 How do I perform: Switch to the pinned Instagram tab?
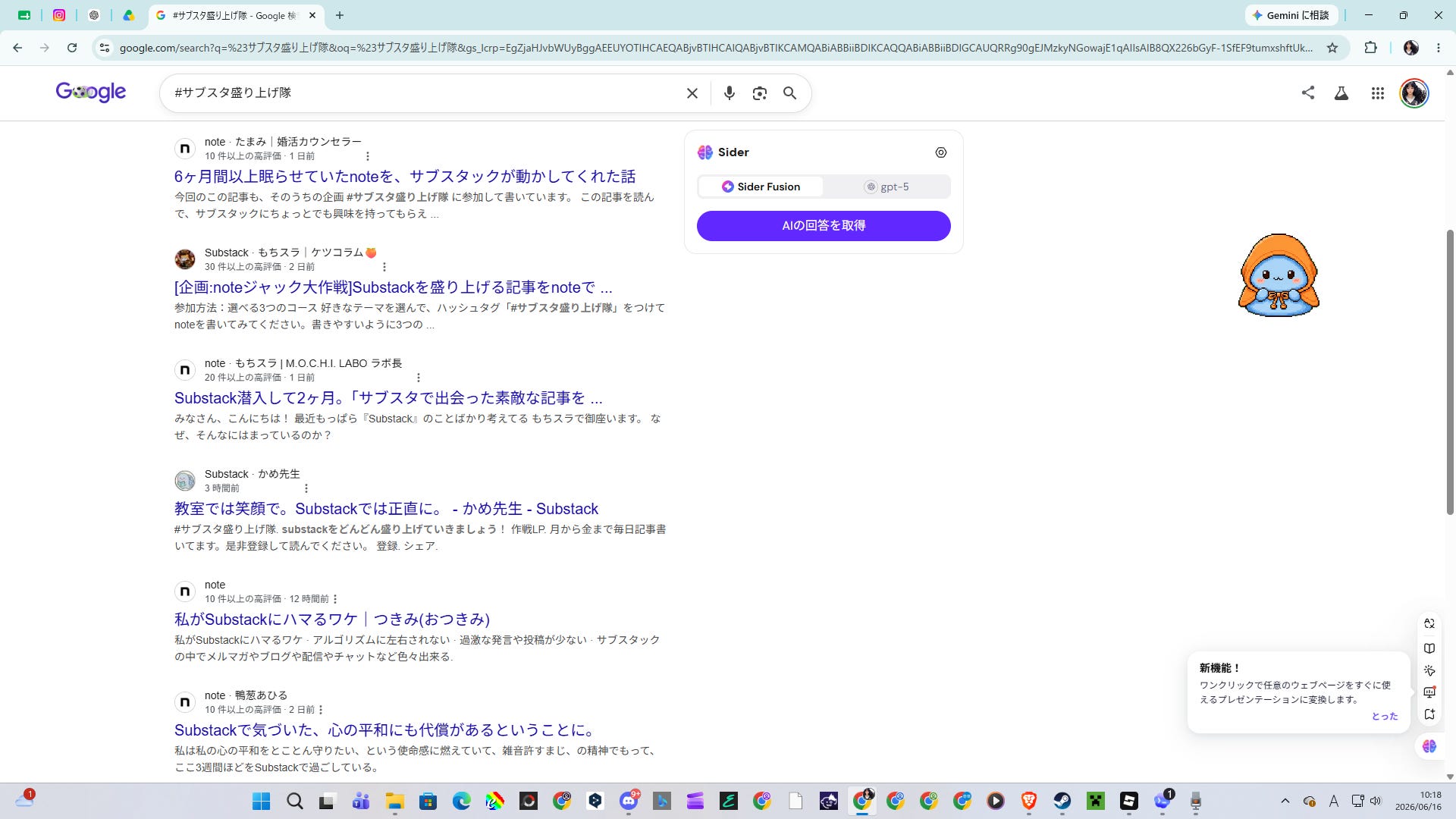point(59,15)
